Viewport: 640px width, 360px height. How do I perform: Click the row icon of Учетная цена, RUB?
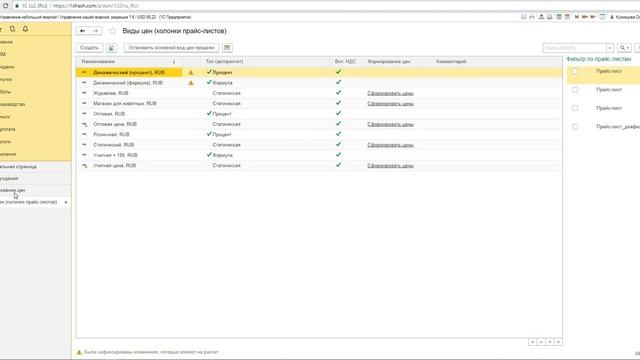[84, 166]
